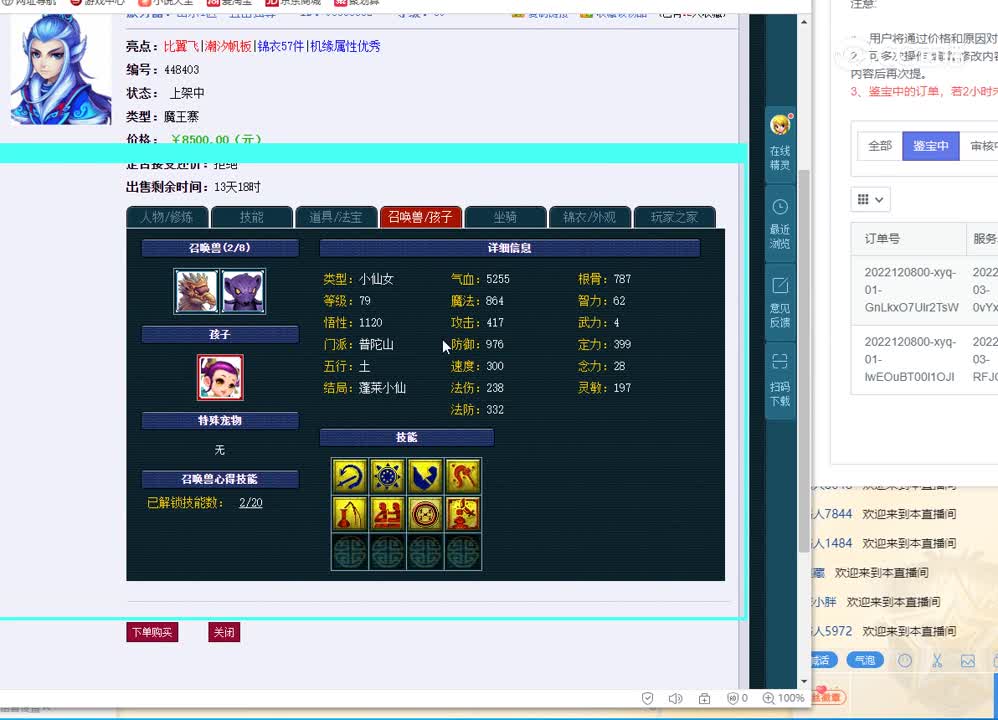Switch to the 玩家之家 tab
Image resolution: width=998 pixels, height=720 pixels.
pyautogui.click(x=674, y=217)
